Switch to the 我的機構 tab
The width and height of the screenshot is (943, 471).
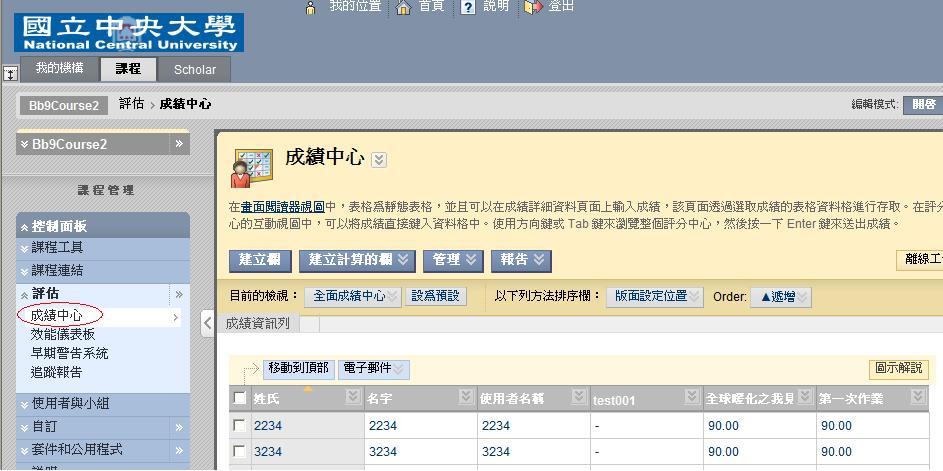[59, 68]
